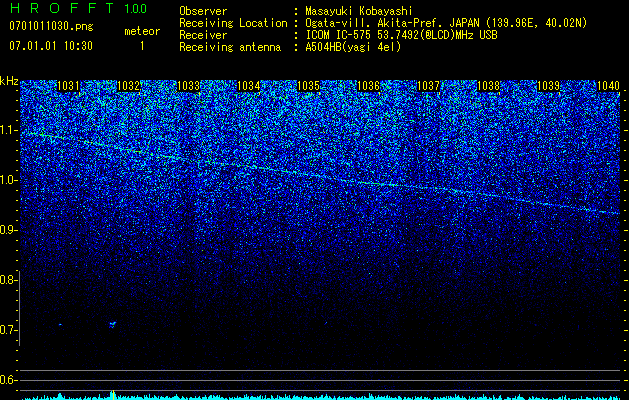Click the meteor count value 1
The height and width of the screenshot is (400, 629).
coord(142,46)
